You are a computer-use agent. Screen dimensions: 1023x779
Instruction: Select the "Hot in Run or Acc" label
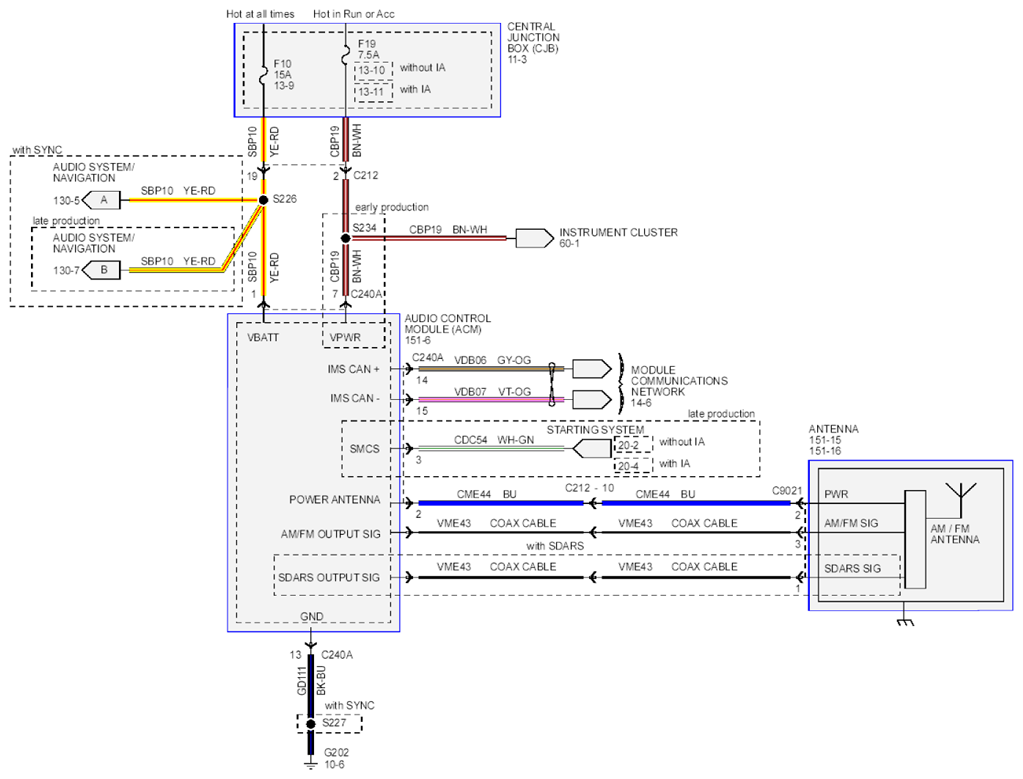point(354,14)
